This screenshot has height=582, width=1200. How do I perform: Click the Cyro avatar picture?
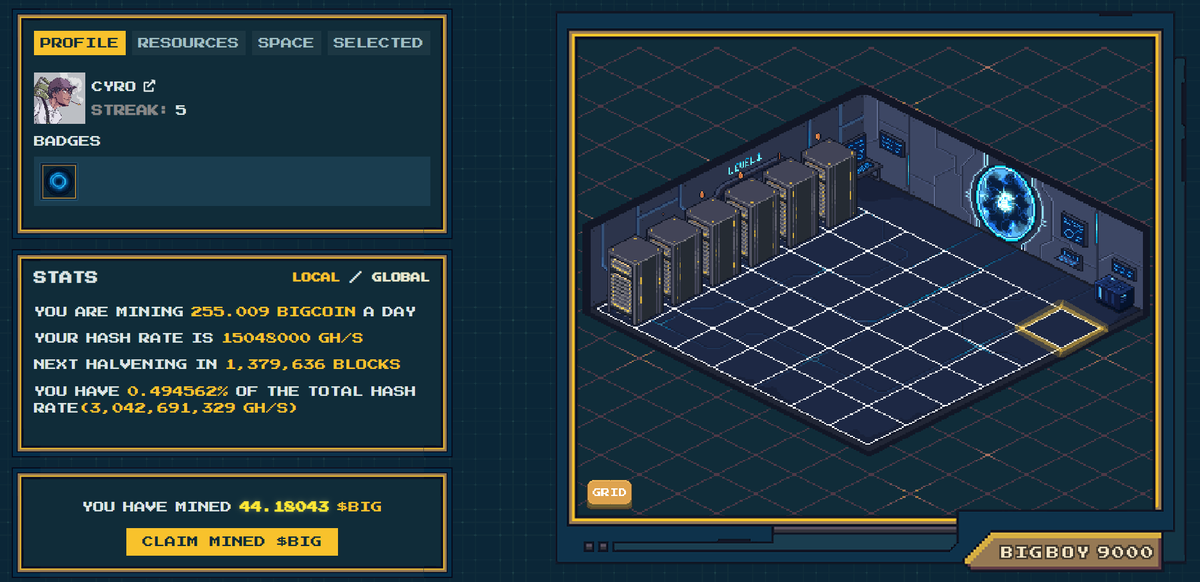pos(59,98)
